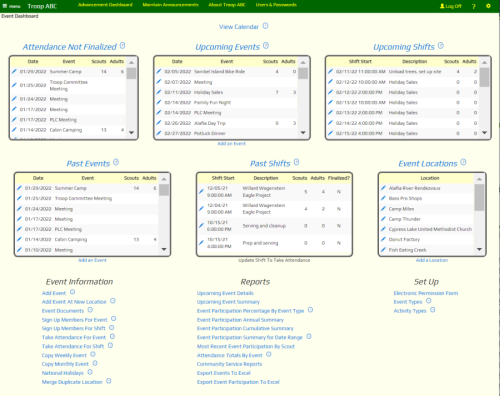Open Users & Passwords menu
This screenshot has width=500, height=396.
276,5
